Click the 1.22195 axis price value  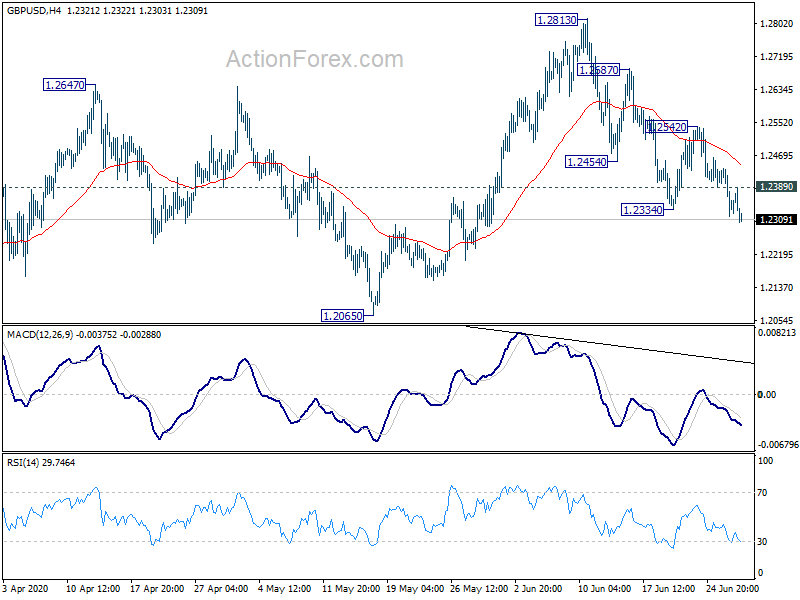[x=777, y=255]
